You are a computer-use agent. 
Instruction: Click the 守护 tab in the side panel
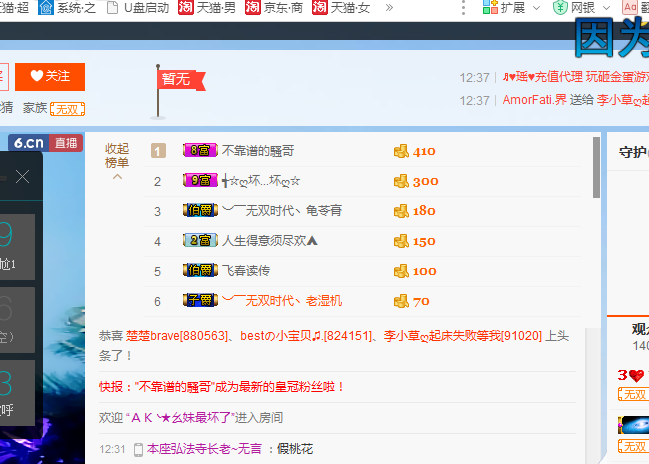[x=633, y=152]
